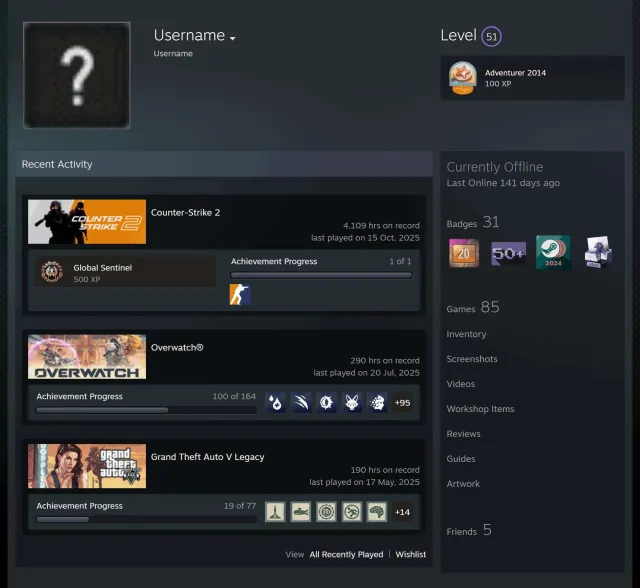Open the Screenshots link
The height and width of the screenshot is (588, 640).
tap(472, 359)
